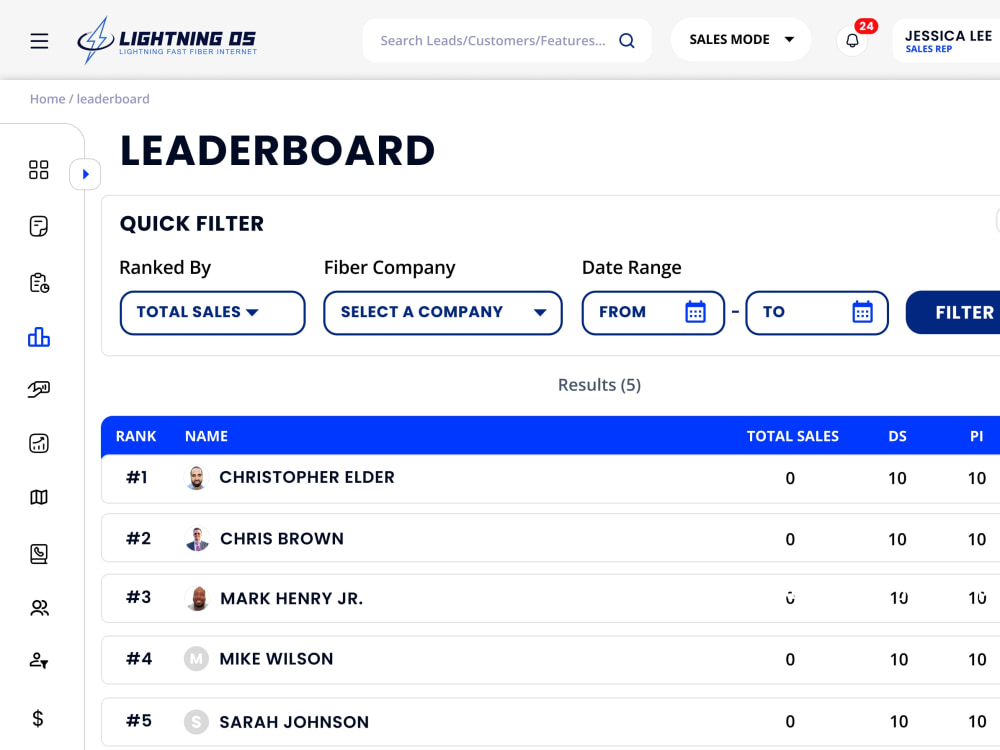Open the TOTAL SALES ranked-by dropdown

click(212, 312)
